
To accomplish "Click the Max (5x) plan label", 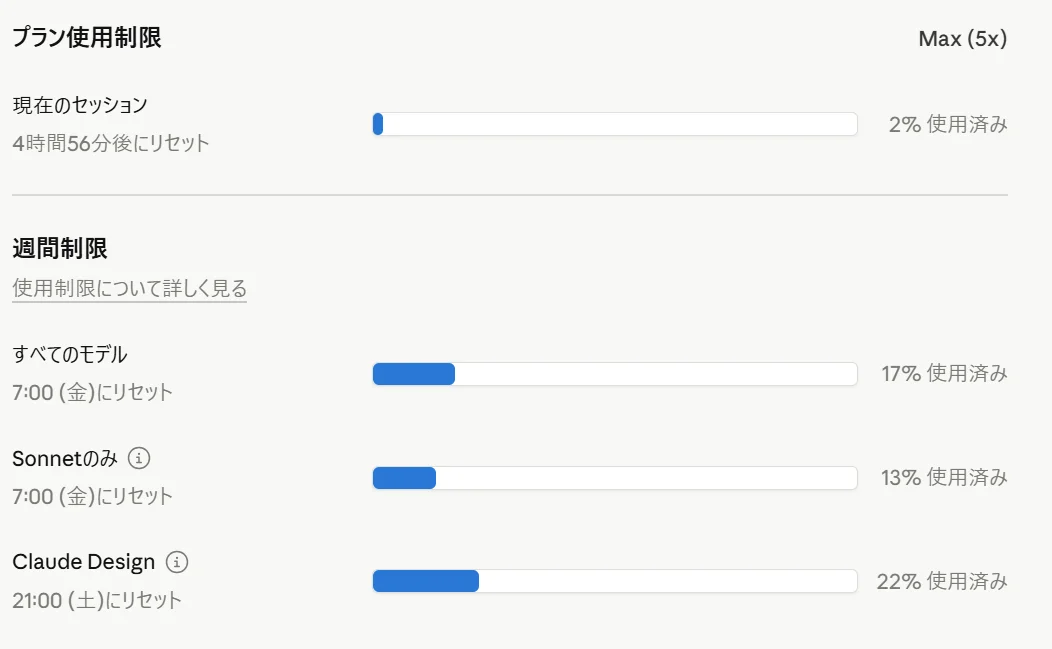I will tap(962, 39).
